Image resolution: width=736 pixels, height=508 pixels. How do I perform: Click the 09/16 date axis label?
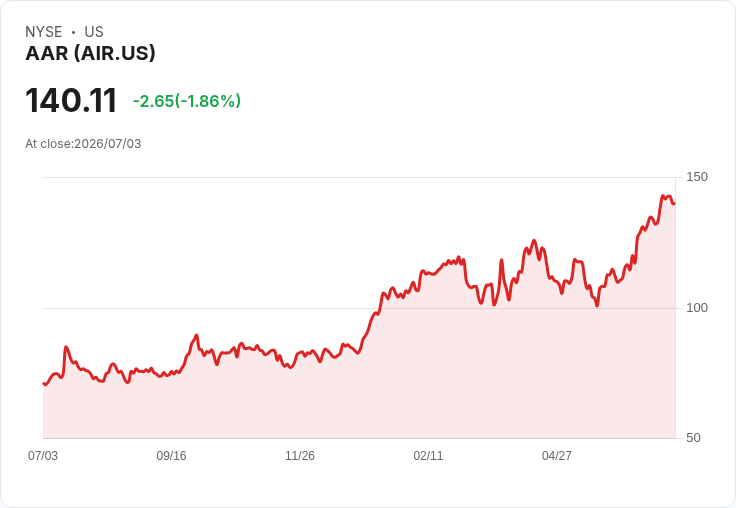[x=171, y=456]
